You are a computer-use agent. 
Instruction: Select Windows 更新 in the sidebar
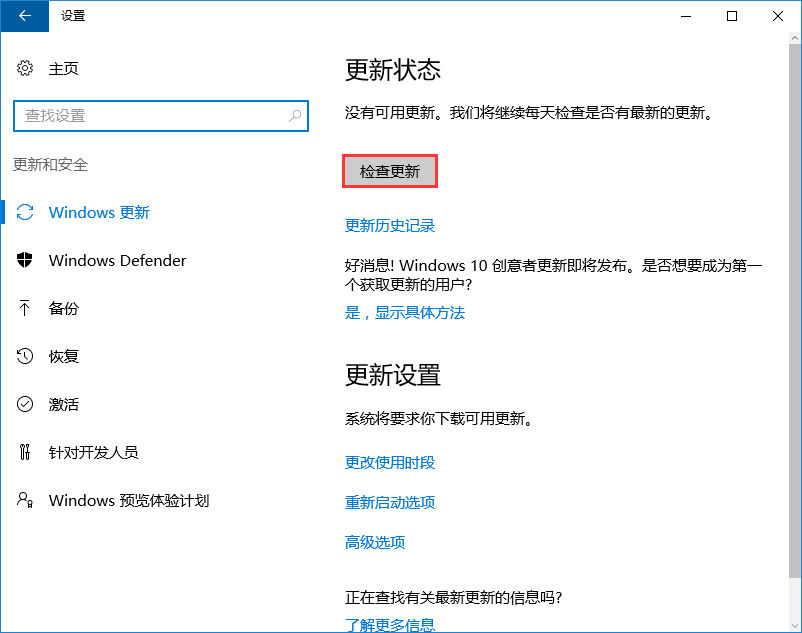(x=98, y=212)
